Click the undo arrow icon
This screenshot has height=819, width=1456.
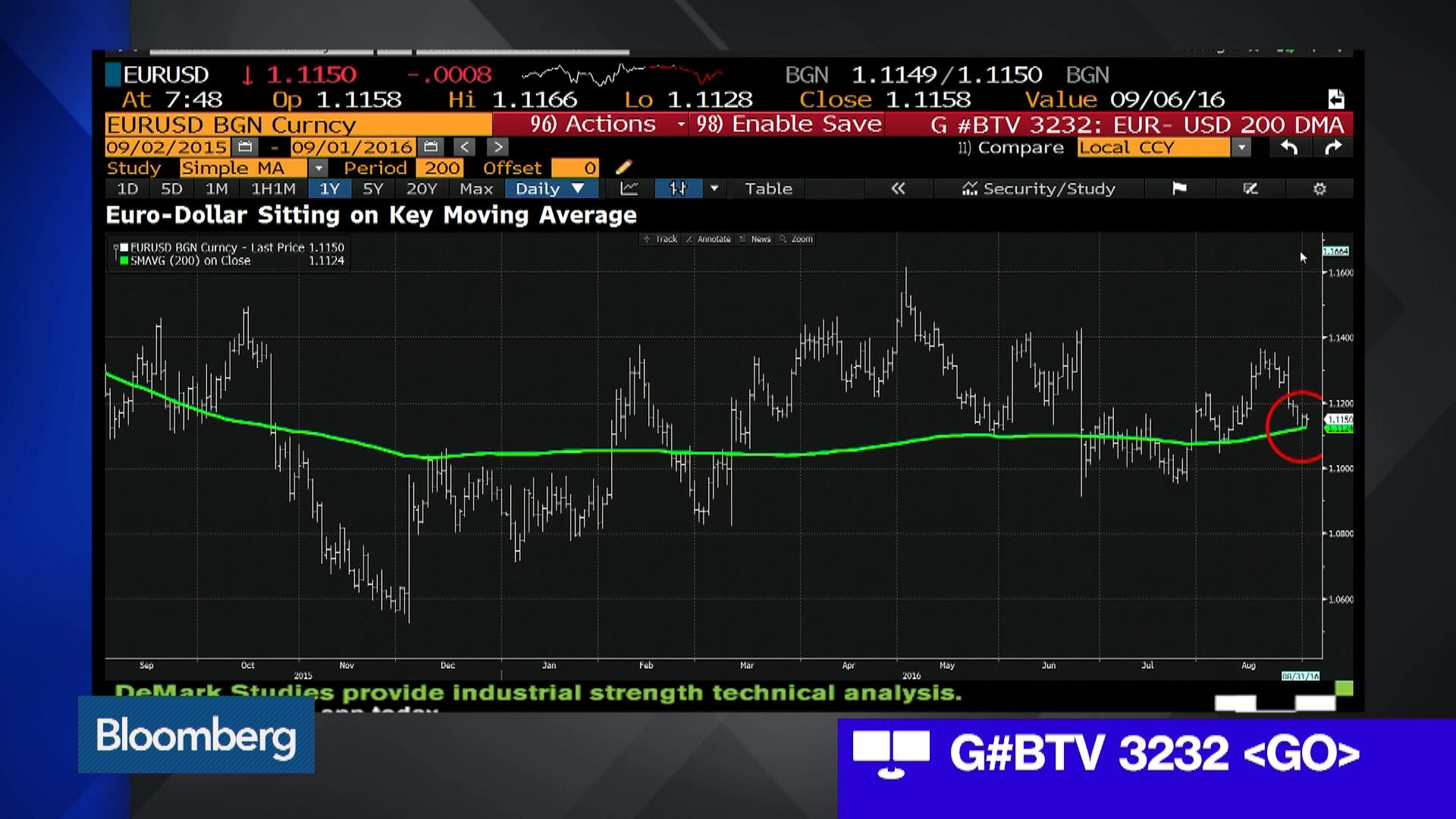pos(1289,147)
